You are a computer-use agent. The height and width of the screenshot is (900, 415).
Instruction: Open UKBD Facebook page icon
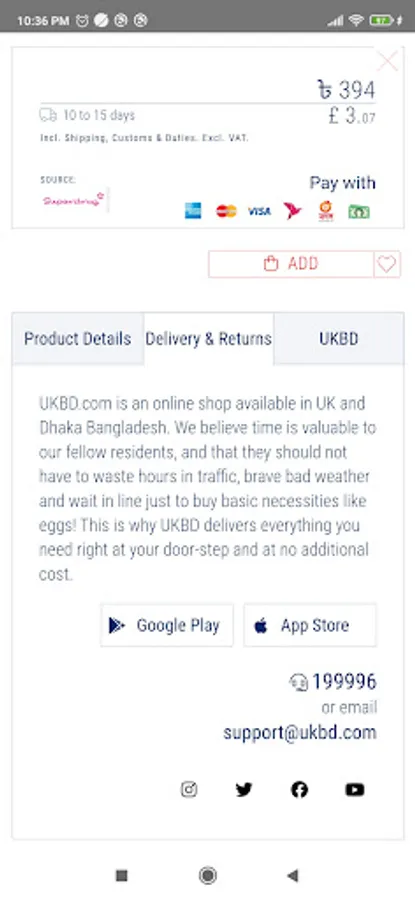pyautogui.click(x=300, y=790)
